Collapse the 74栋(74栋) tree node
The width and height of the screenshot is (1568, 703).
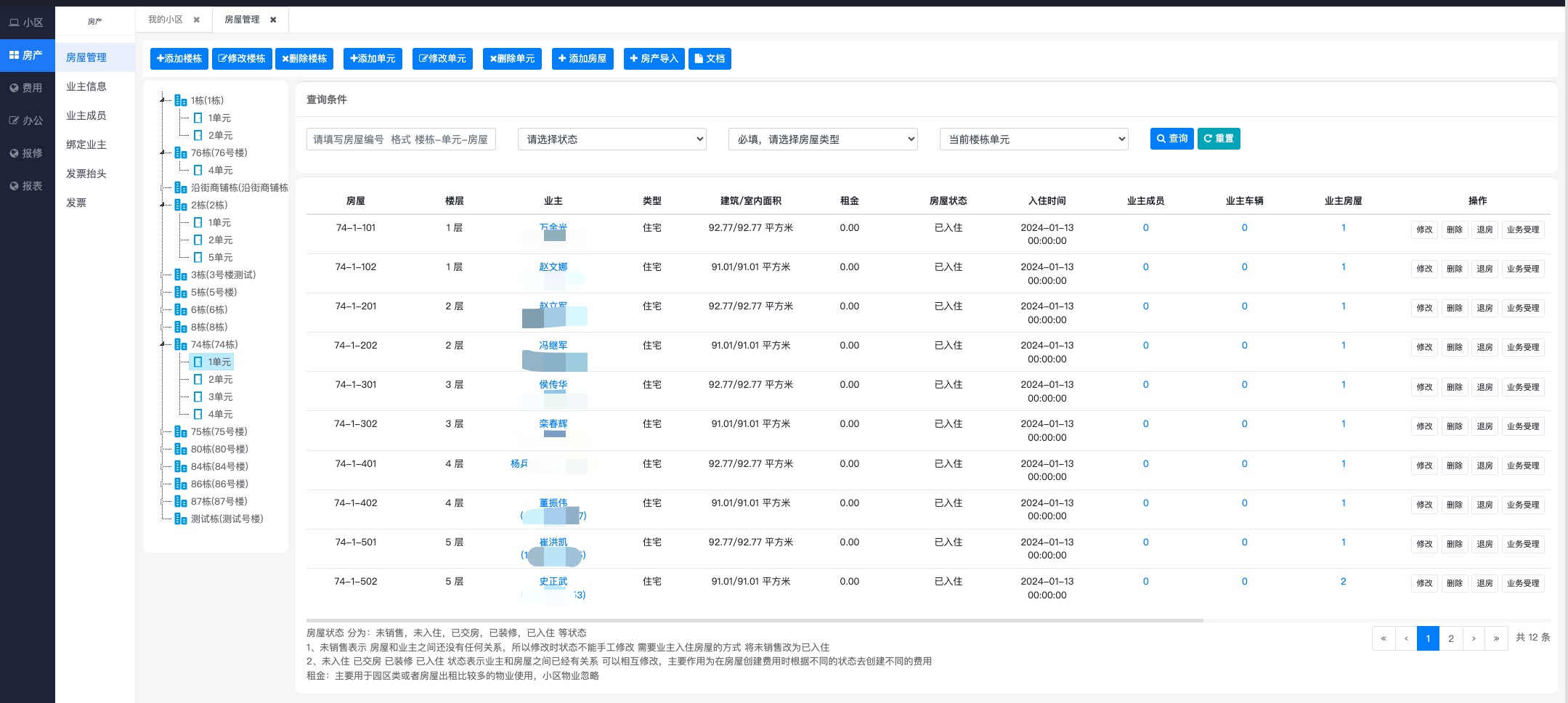pyautogui.click(x=163, y=344)
